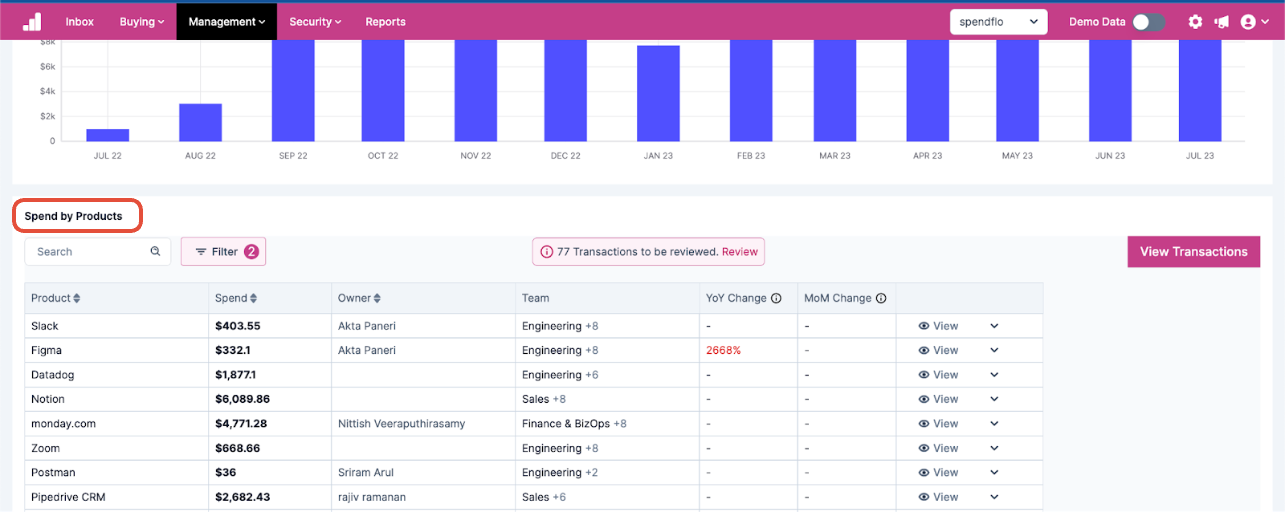The width and height of the screenshot is (1285, 512).
Task: Expand the Zoom row chevron
Action: (994, 448)
